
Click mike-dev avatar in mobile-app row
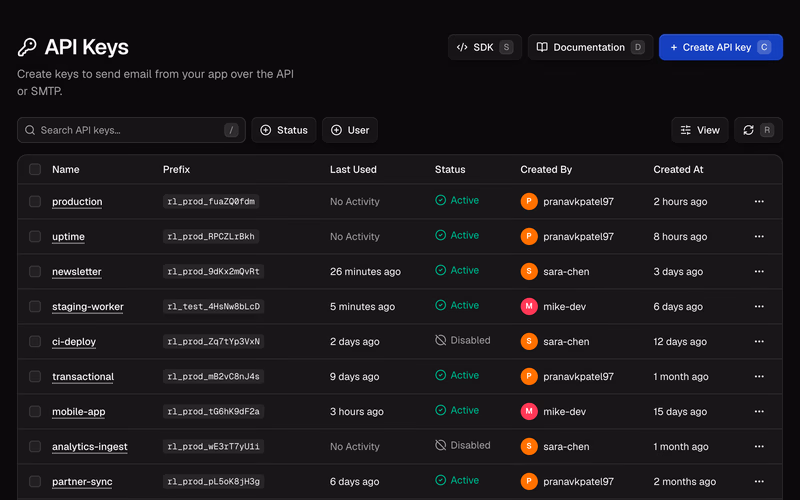529,411
